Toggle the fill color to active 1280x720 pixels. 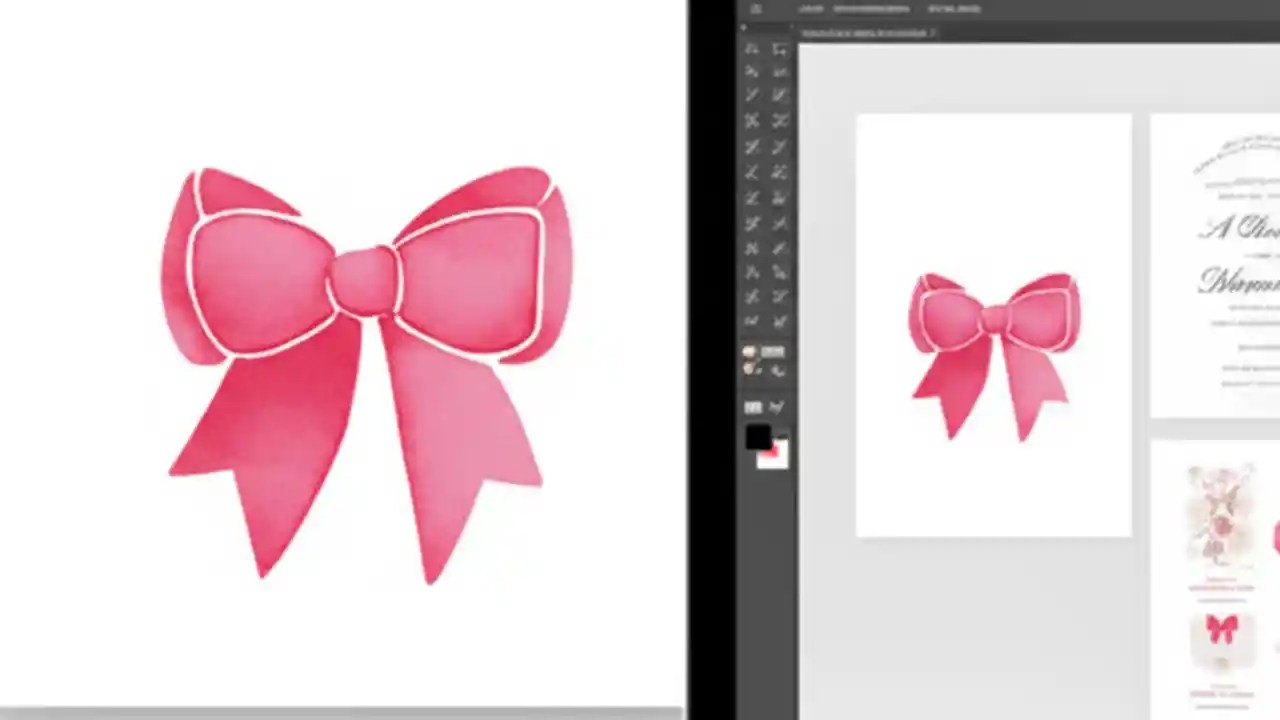[757, 438]
